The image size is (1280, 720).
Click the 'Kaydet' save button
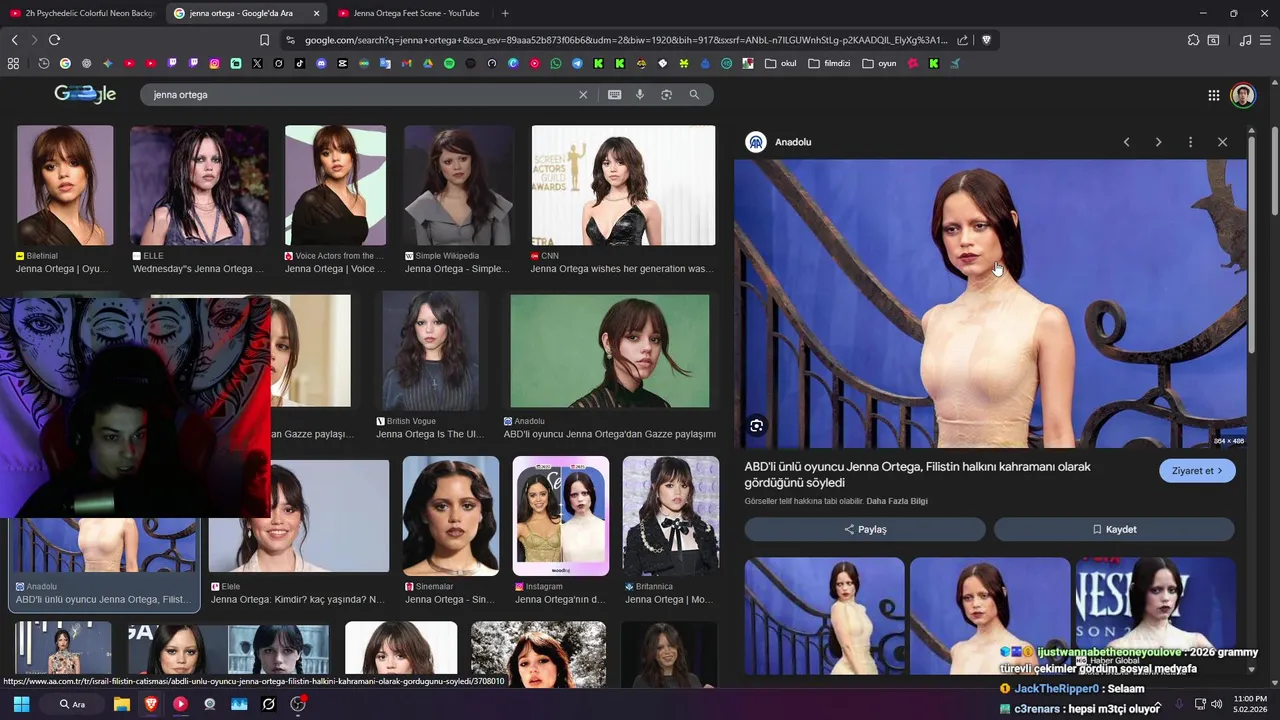pyautogui.click(x=1114, y=529)
